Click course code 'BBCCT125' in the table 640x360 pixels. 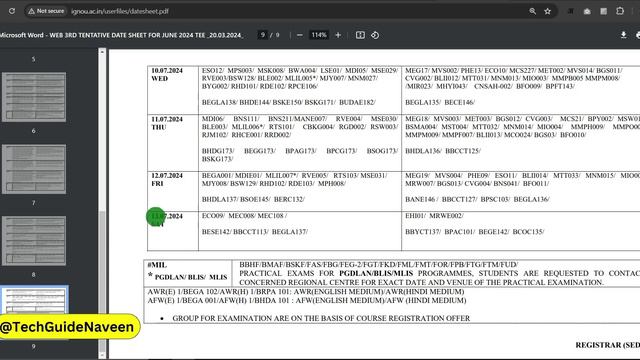tap(463, 151)
